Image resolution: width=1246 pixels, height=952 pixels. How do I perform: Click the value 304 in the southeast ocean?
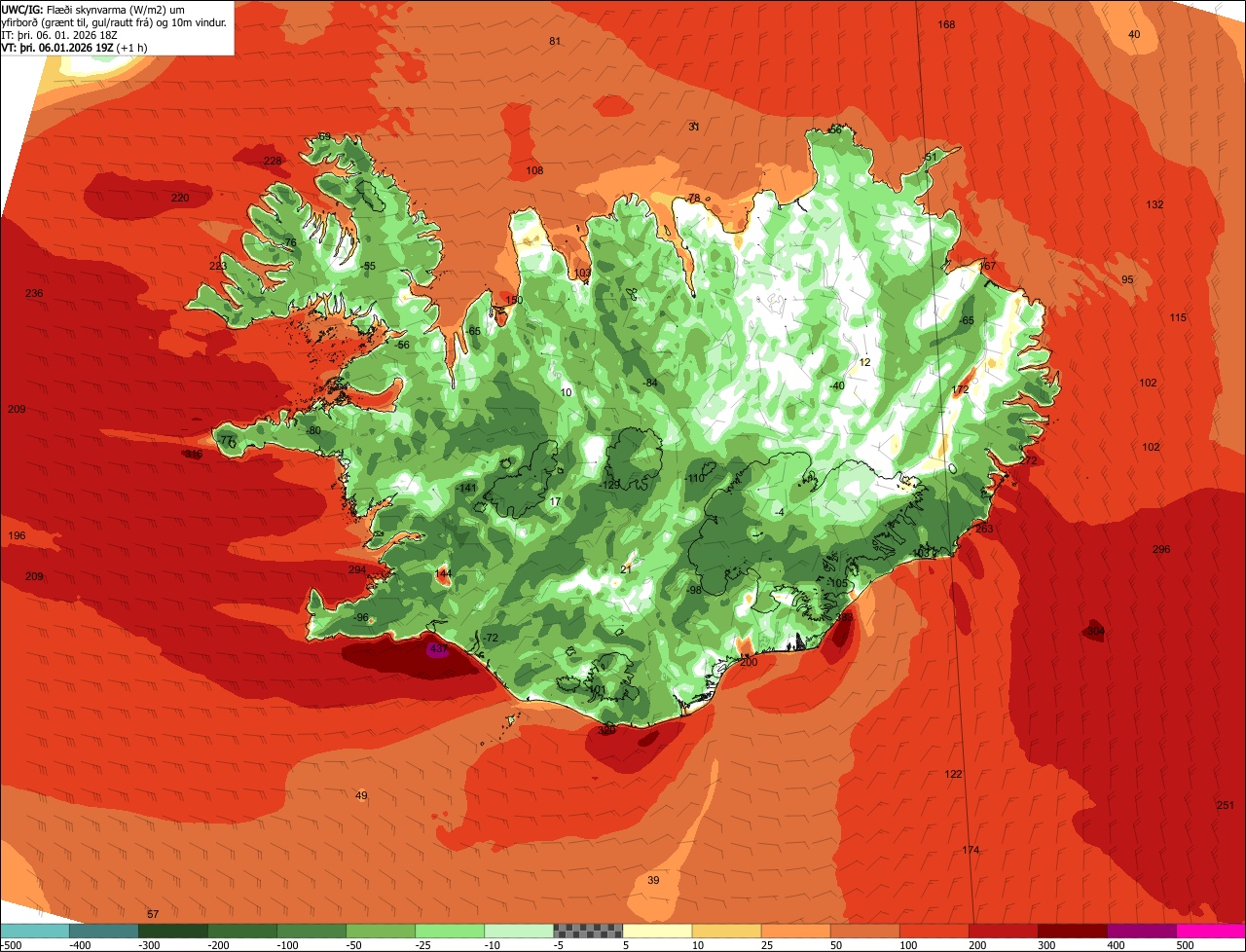tap(1096, 632)
